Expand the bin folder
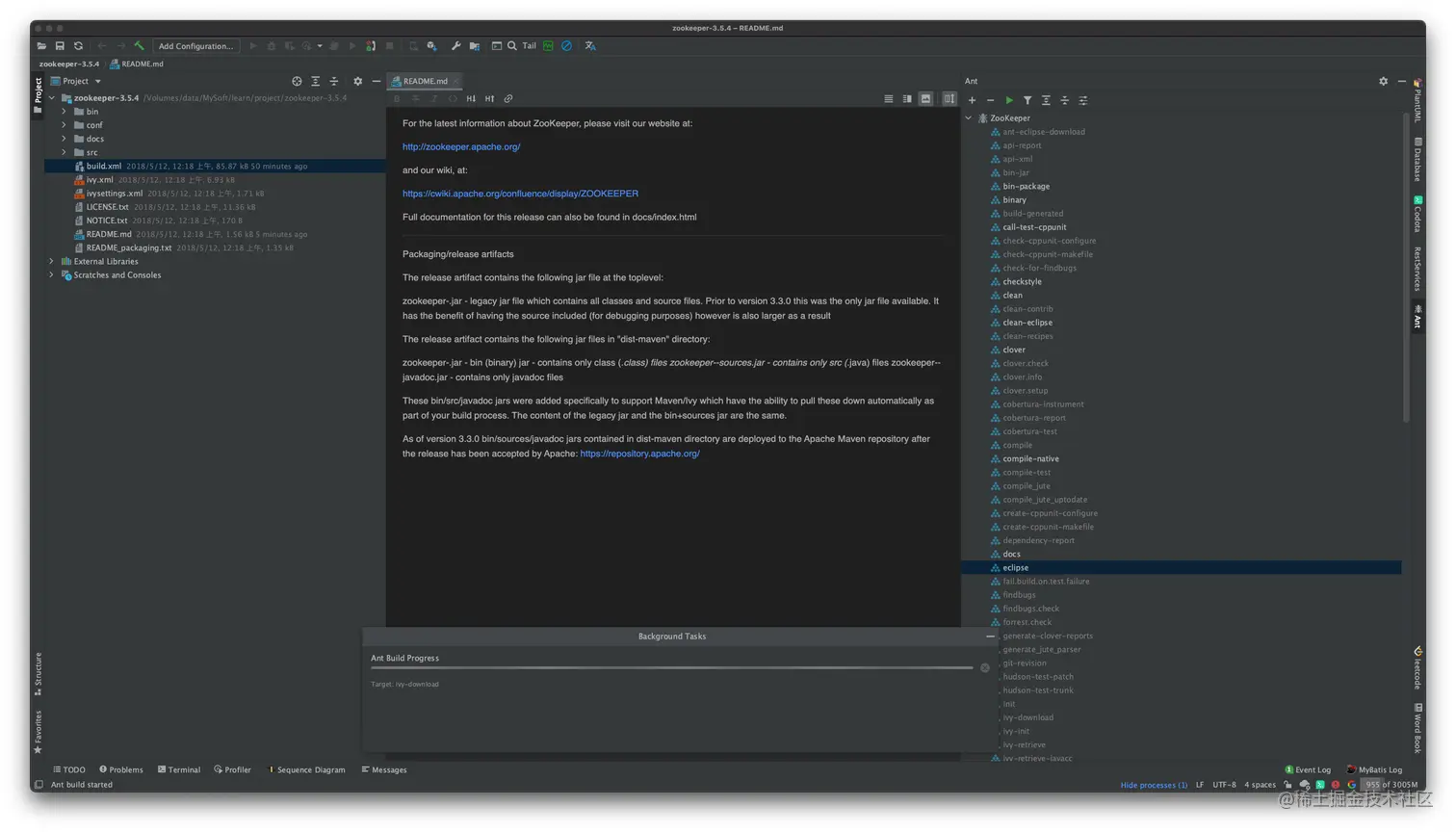Image resolution: width=1456 pixels, height=832 pixels. (x=65, y=112)
